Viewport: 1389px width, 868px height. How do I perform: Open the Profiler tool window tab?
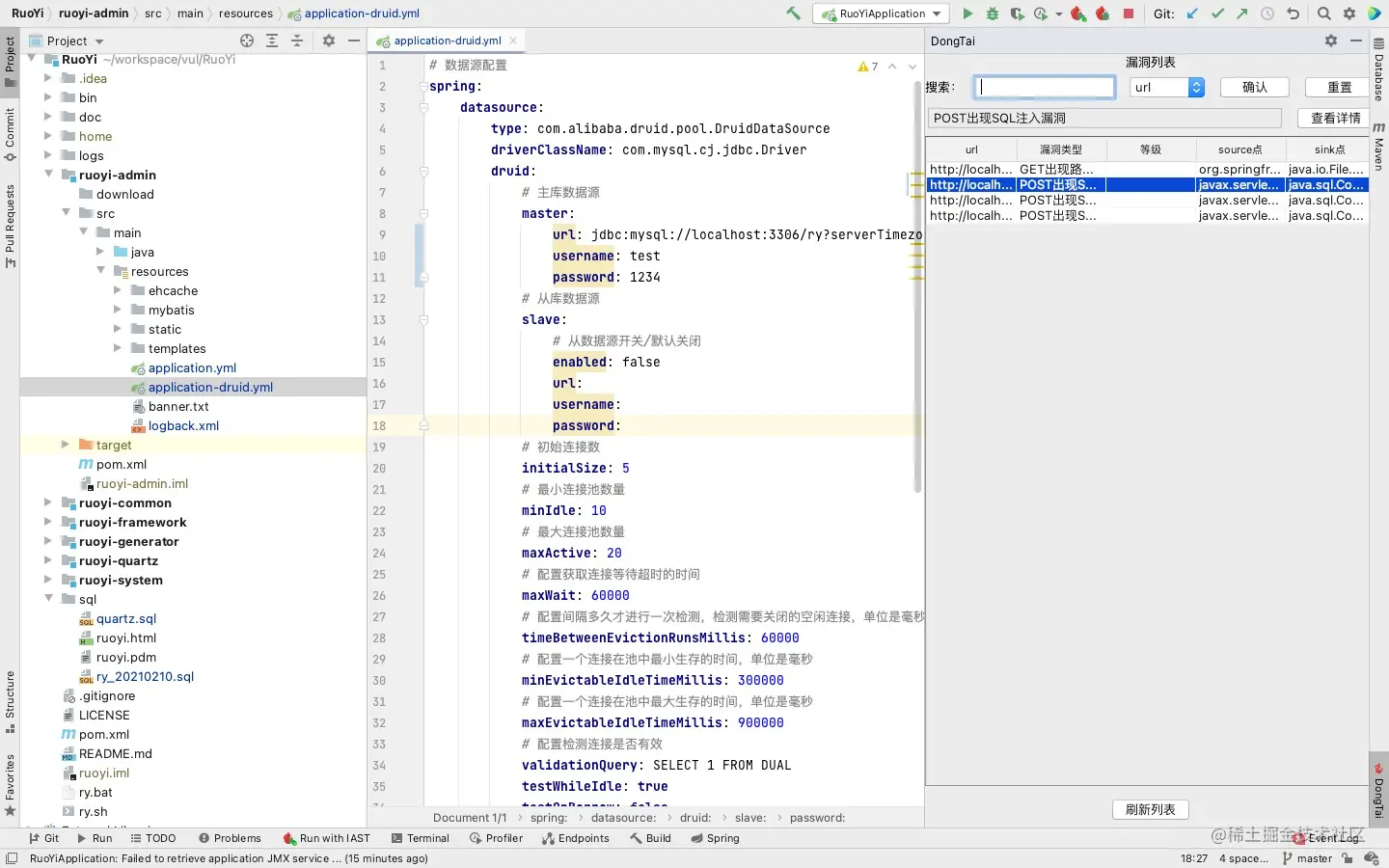[497, 838]
